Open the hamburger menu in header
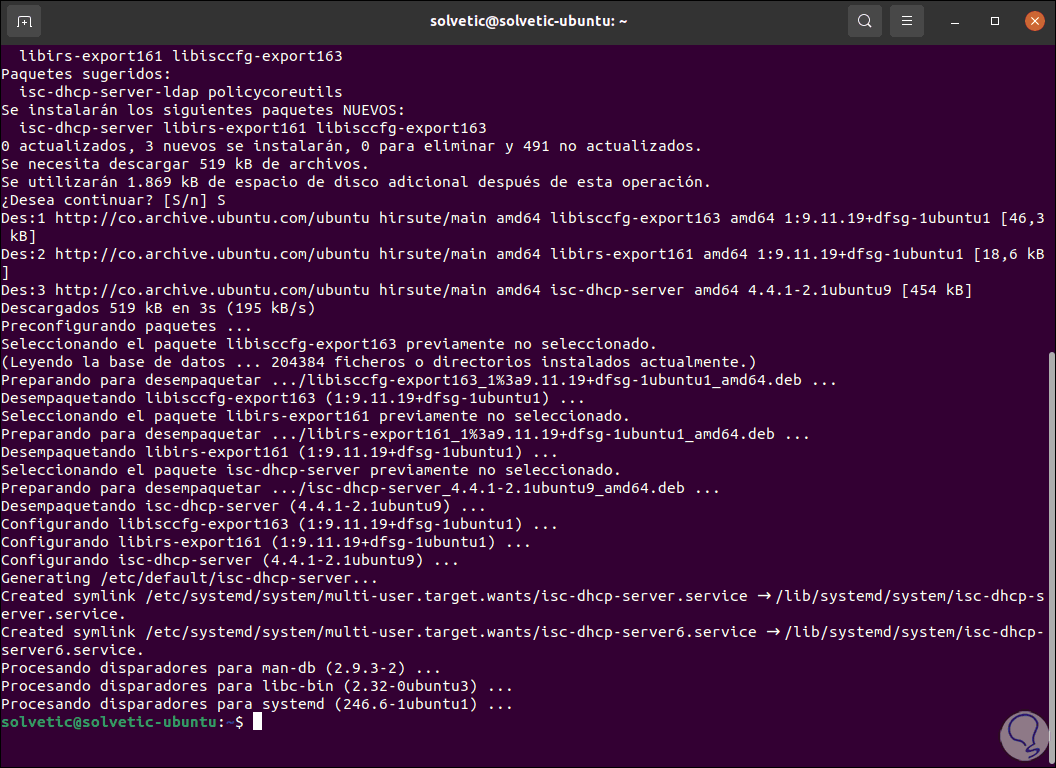Image resolution: width=1056 pixels, height=768 pixels. (907, 21)
